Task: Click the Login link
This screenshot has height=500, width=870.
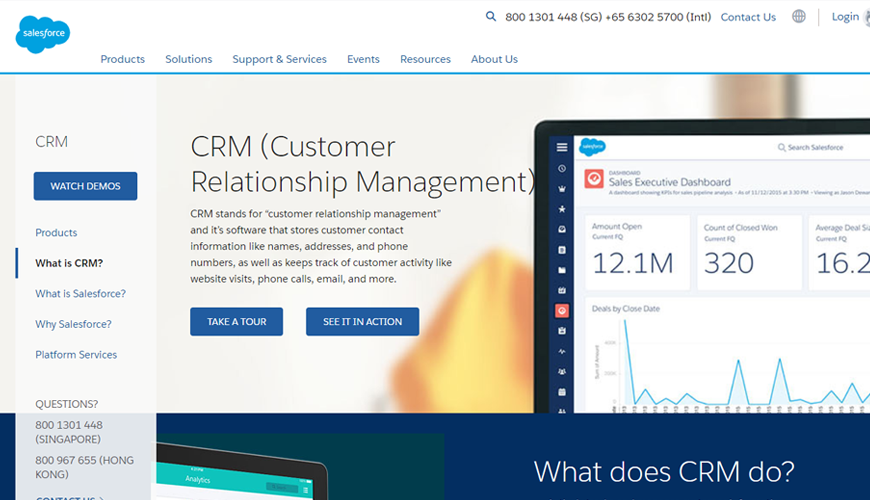Action: tap(845, 17)
